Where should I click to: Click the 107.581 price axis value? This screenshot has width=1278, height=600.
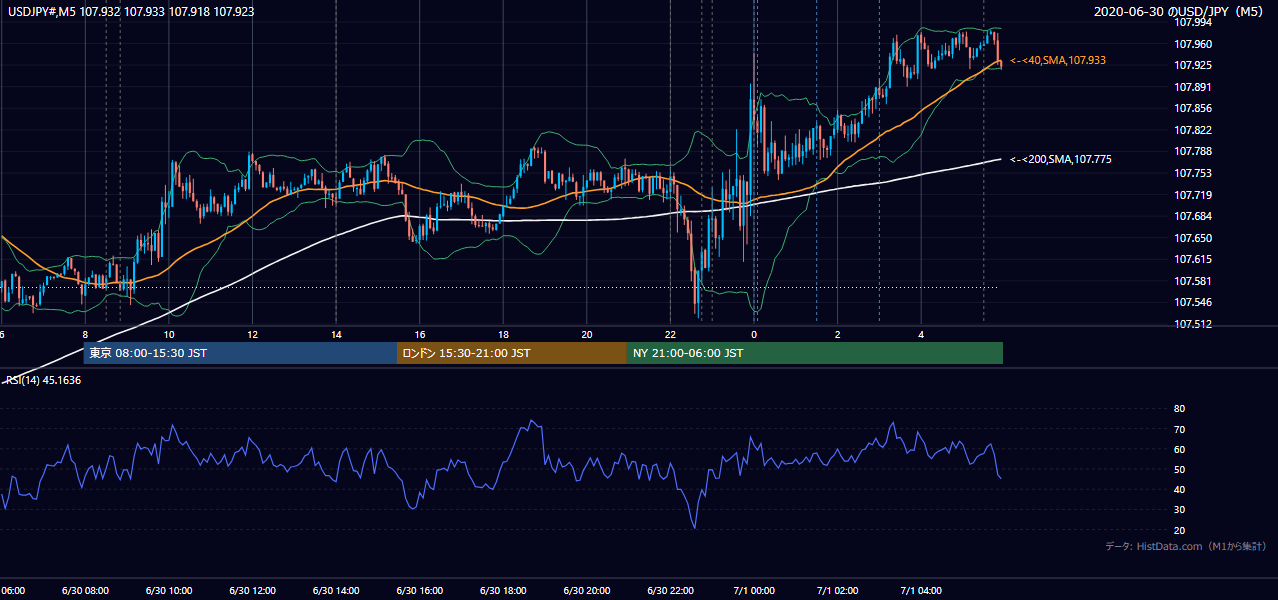tap(1192, 281)
